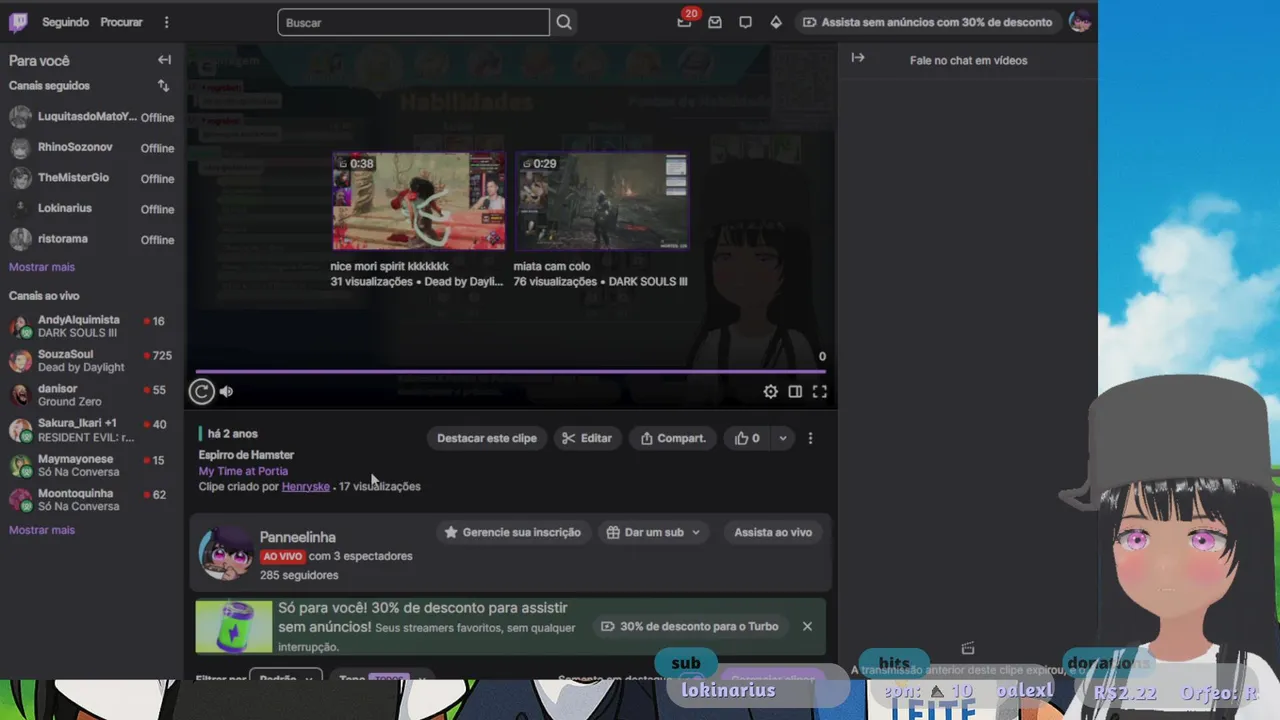Click Assista sem anúncios com 30% de desconto

click(x=927, y=22)
